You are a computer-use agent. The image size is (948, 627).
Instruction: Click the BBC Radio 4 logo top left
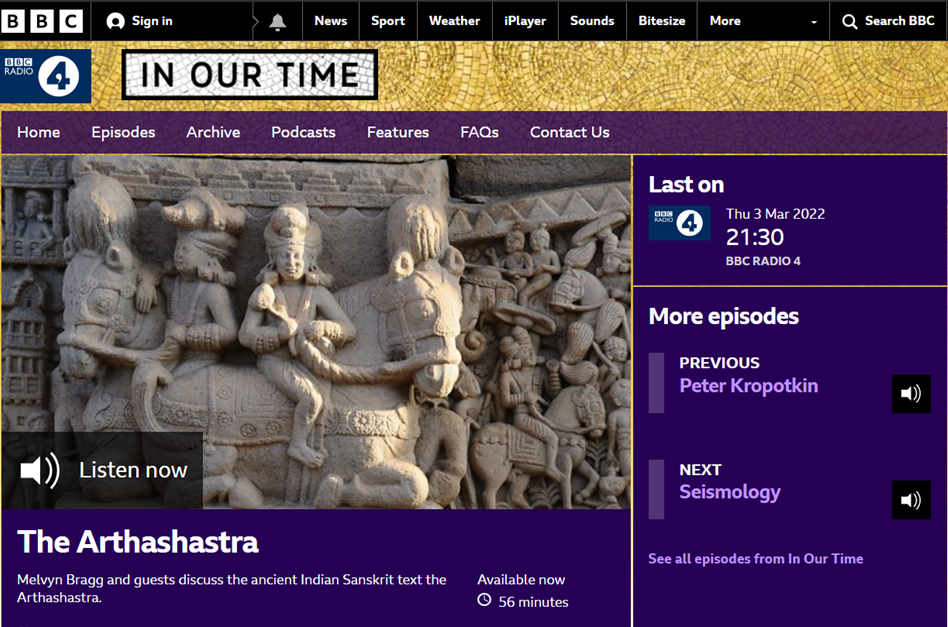pos(43,75)
